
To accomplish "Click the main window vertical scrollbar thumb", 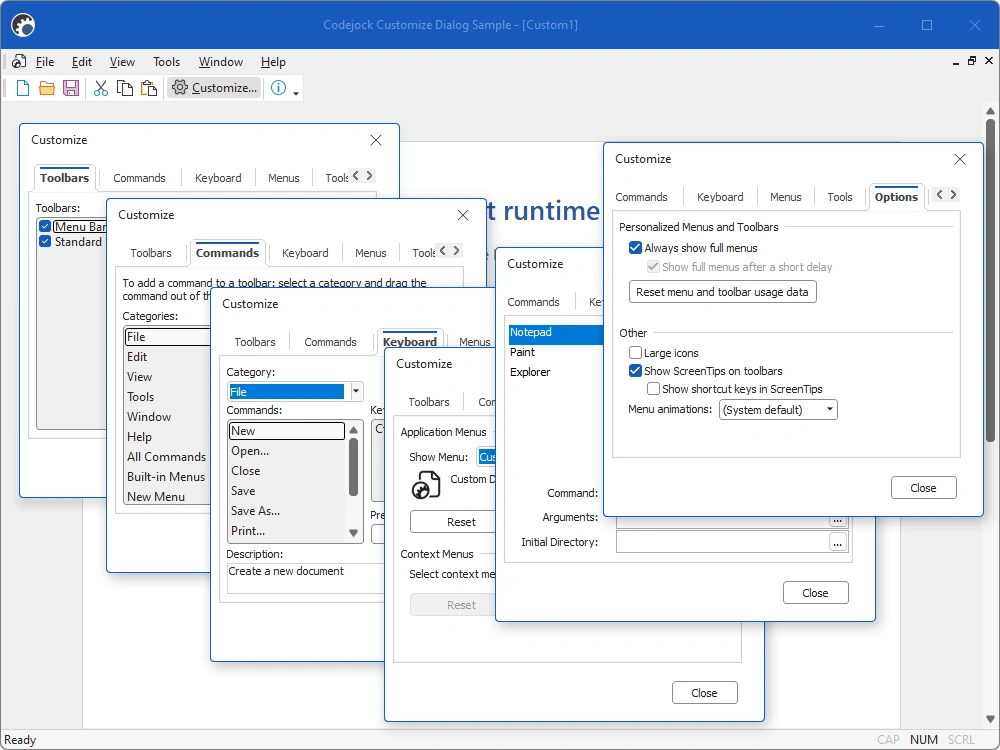I will pyautogui.click(x=990, y=279).
